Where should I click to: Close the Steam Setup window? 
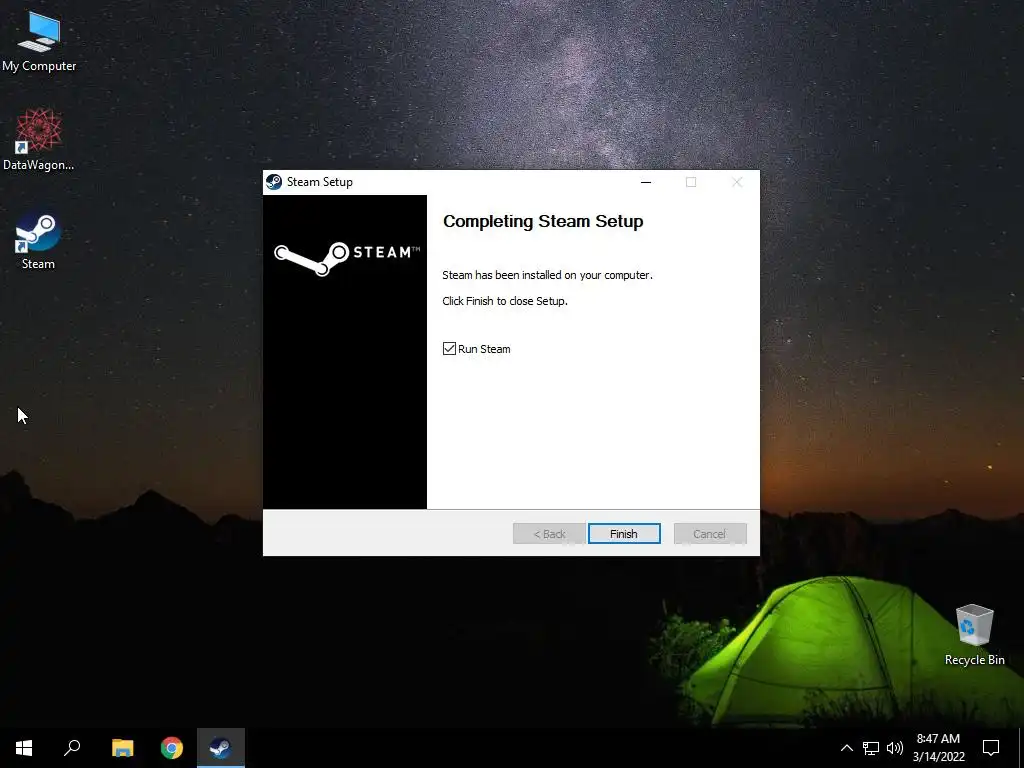click(x=737, y=182)
